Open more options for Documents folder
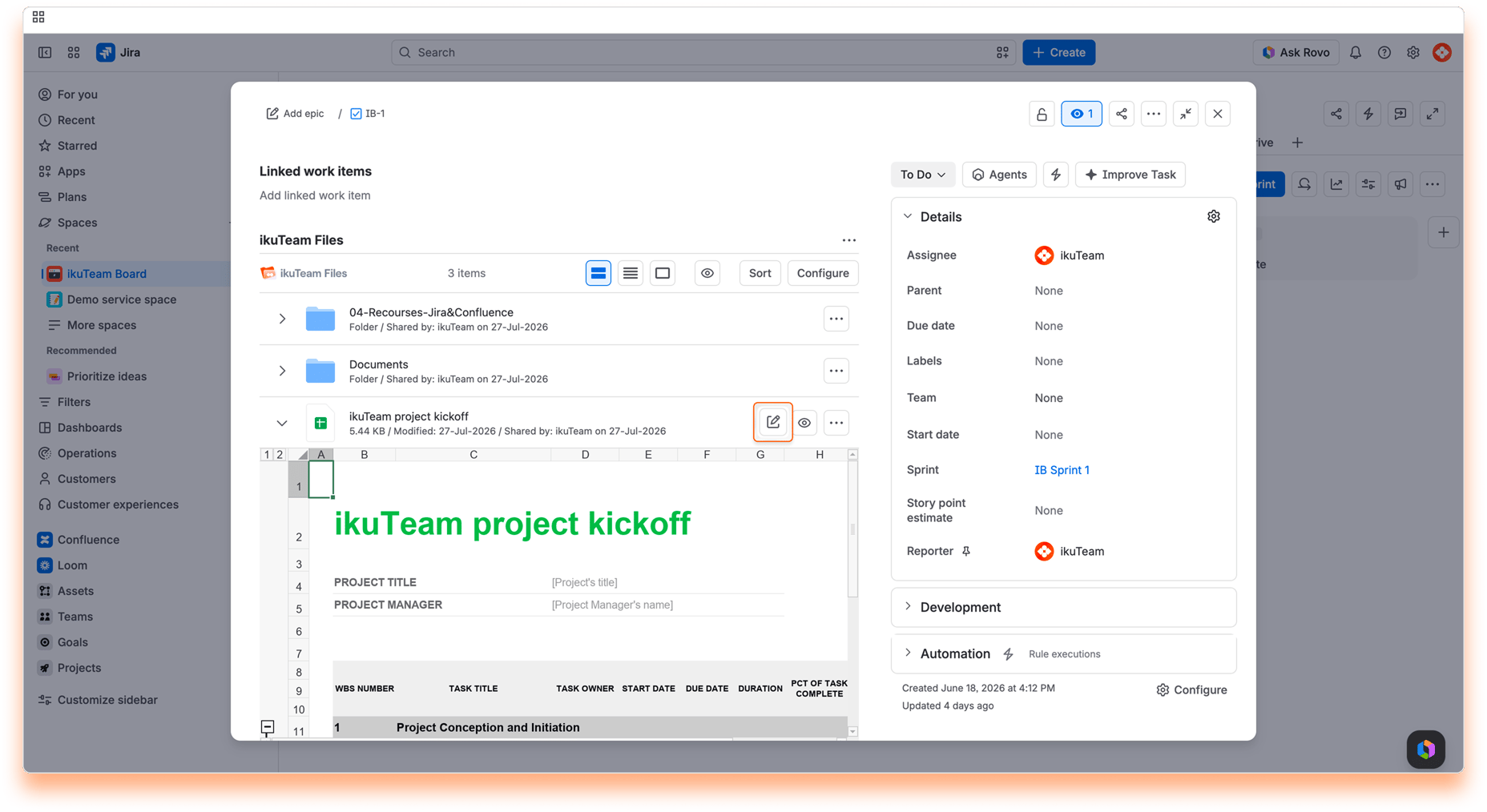 pyautogui.click(x=836, y=371)
